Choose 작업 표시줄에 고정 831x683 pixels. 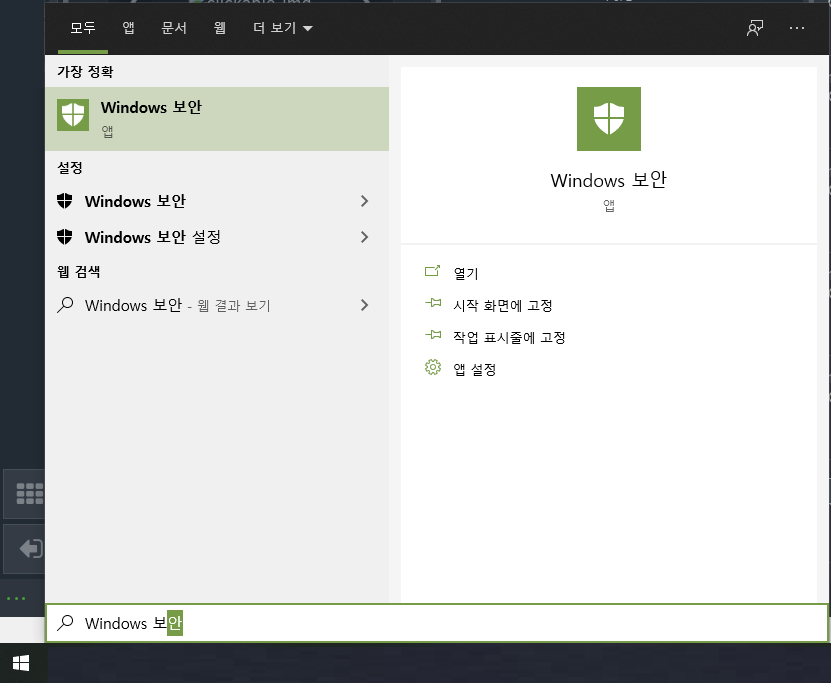[509, 337]
